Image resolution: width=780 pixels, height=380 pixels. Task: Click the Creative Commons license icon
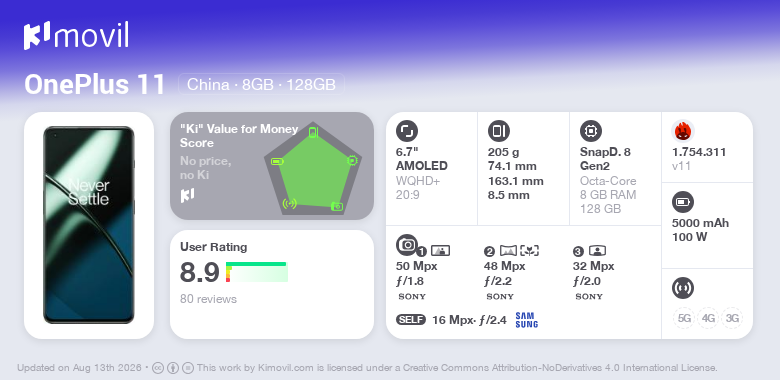[x=158, y=368]
